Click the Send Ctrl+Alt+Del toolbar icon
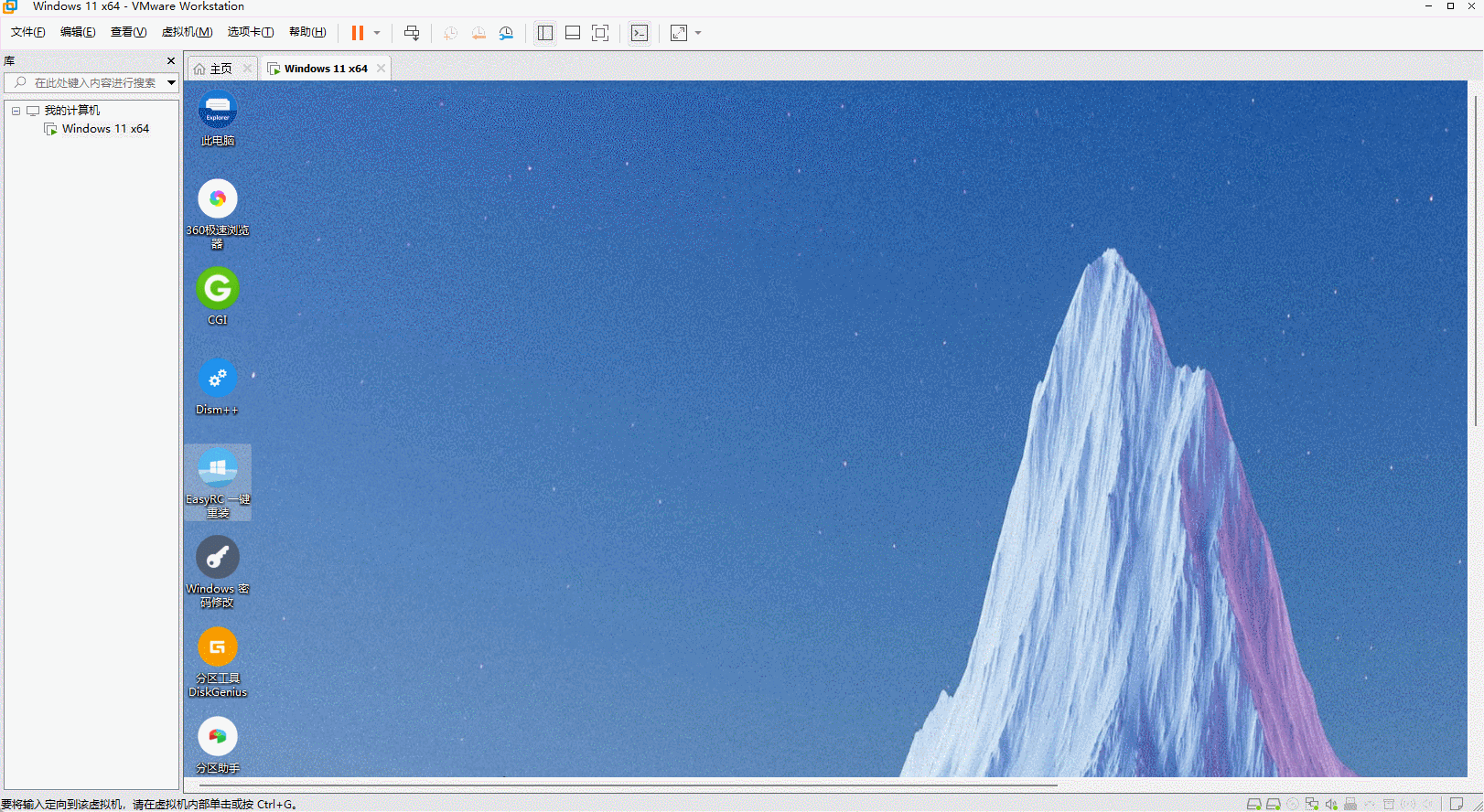The height and width of the screenshot is (812, 1484). pyautogui.click(x=412, y=33)
